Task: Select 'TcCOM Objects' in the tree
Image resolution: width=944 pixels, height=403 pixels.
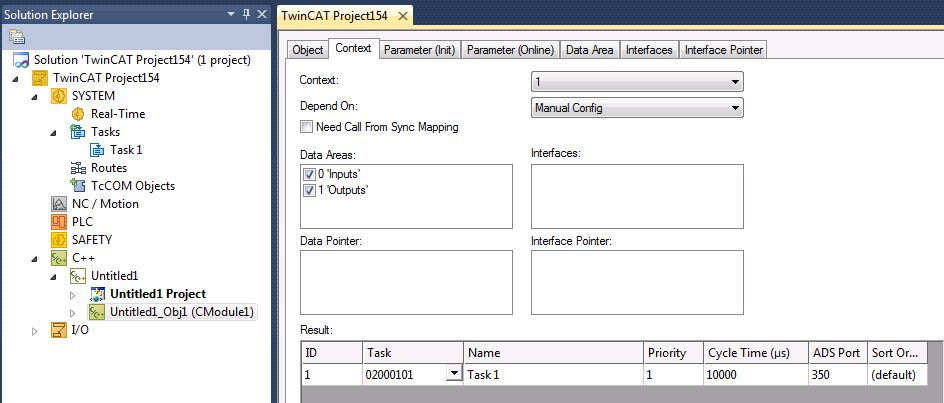Action: (133, 186)
